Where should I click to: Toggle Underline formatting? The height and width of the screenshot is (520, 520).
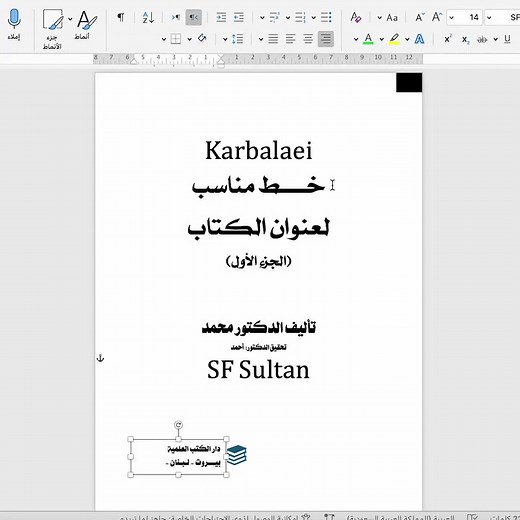pyautogui.click(x=507, y=39)
